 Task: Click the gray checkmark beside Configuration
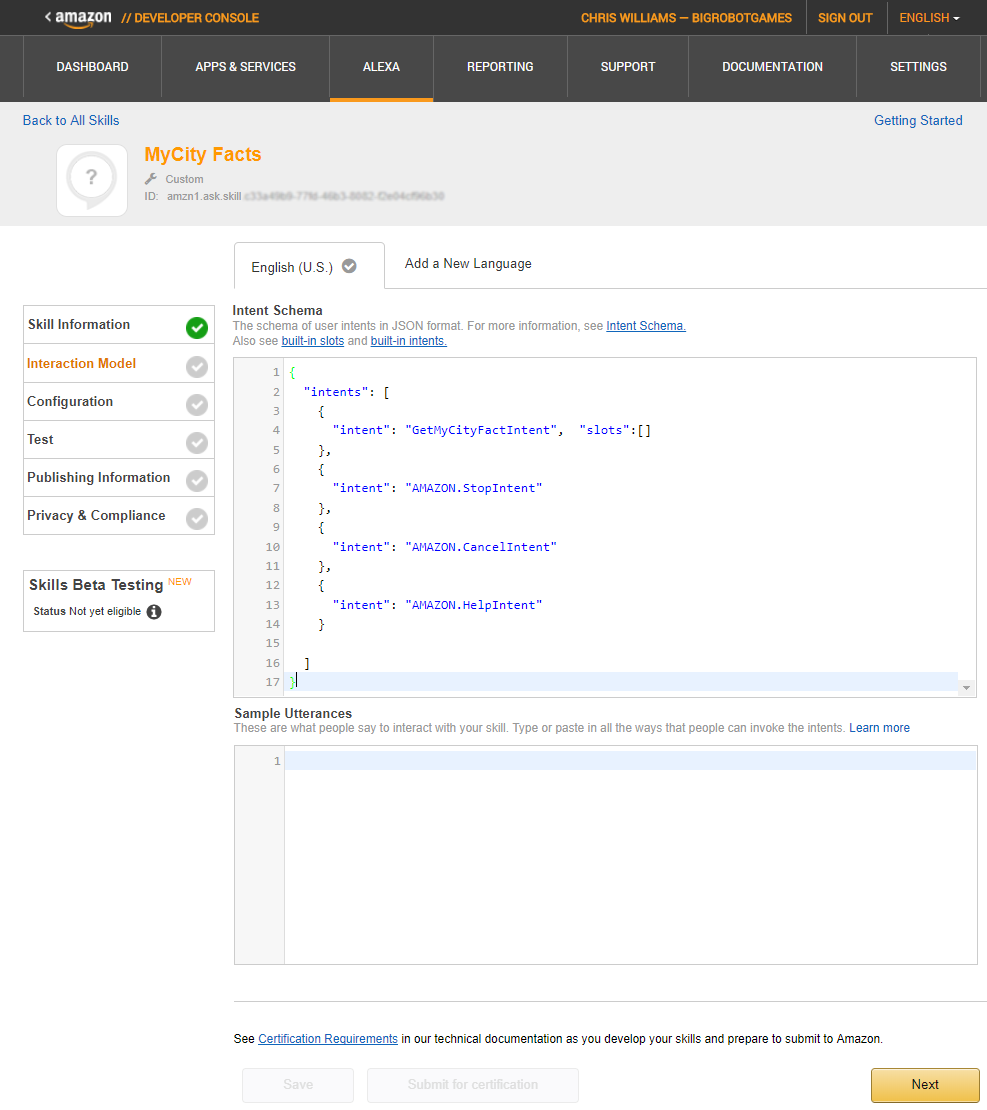coord(197,404)
